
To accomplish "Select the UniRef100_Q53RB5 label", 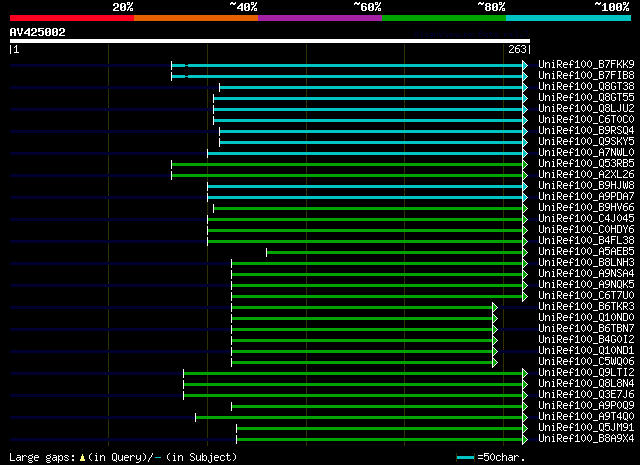I will tap(586, 164).
